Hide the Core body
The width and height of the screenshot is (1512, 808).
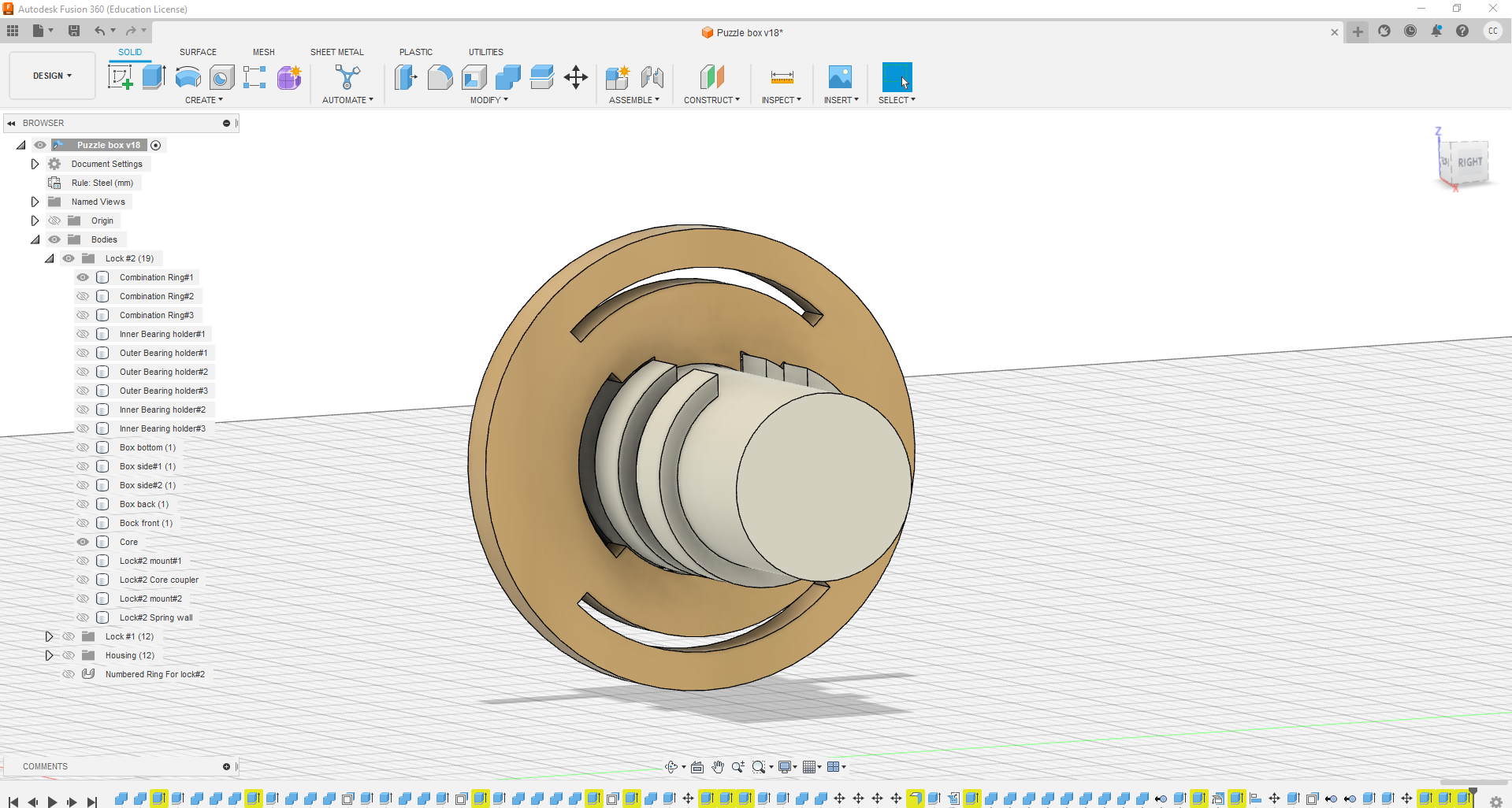tap(82, 542)
